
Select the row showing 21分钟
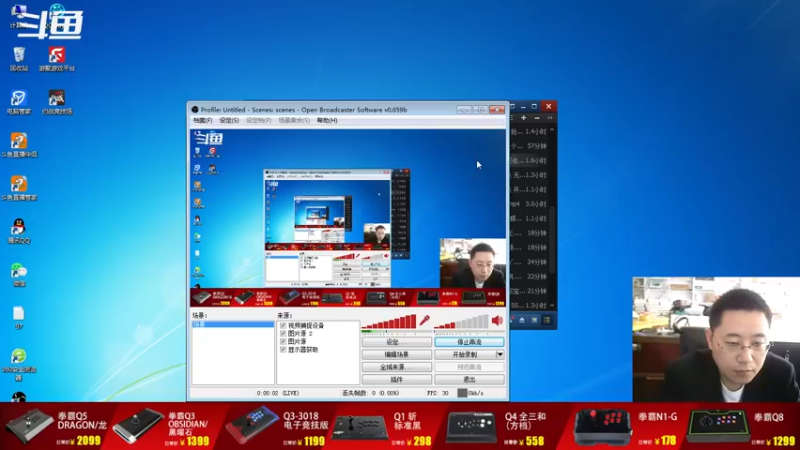coord(529,291)
